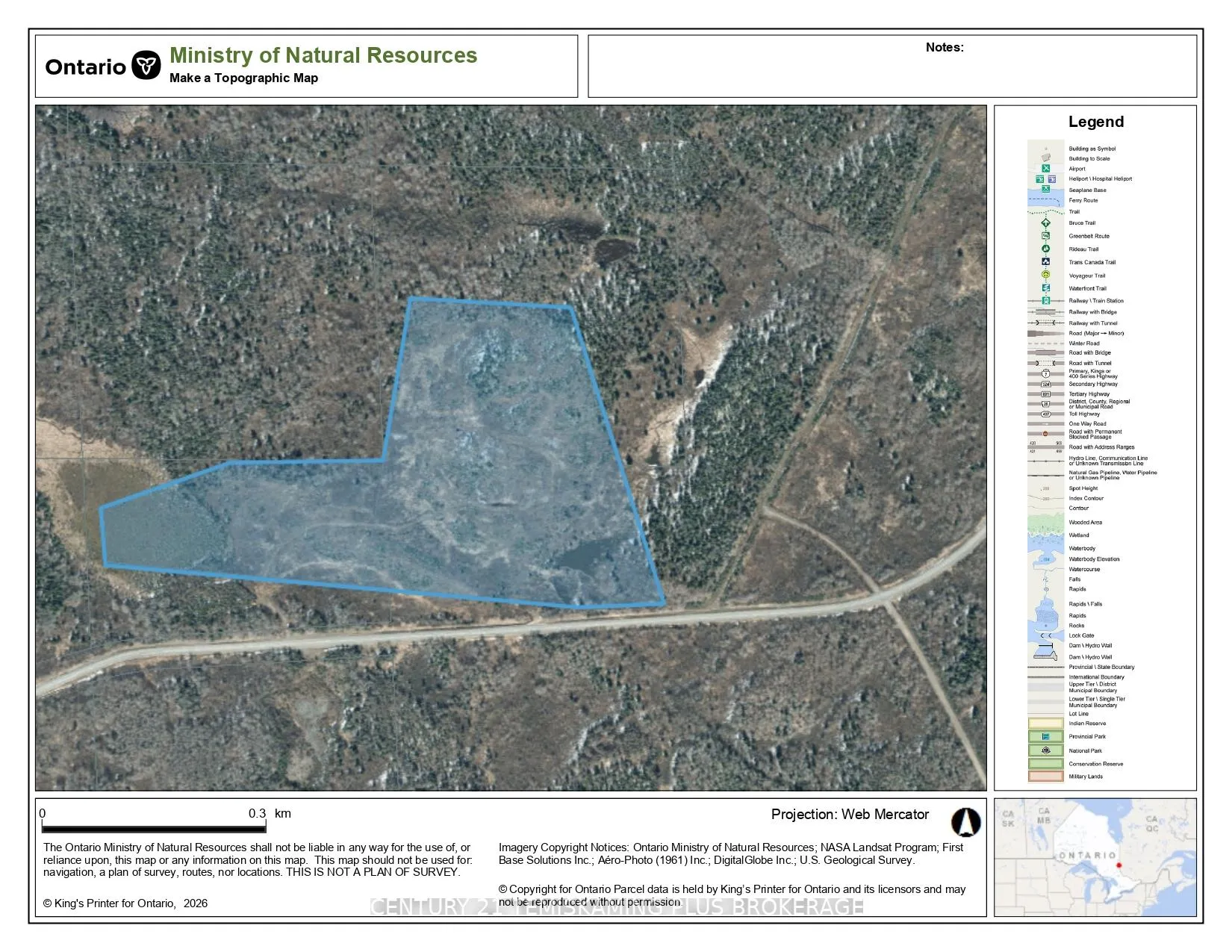Viewport: 1232px width, 952px height.
Task: Click the Ontario inset locator map
Action: click(x=1095, y=857)
